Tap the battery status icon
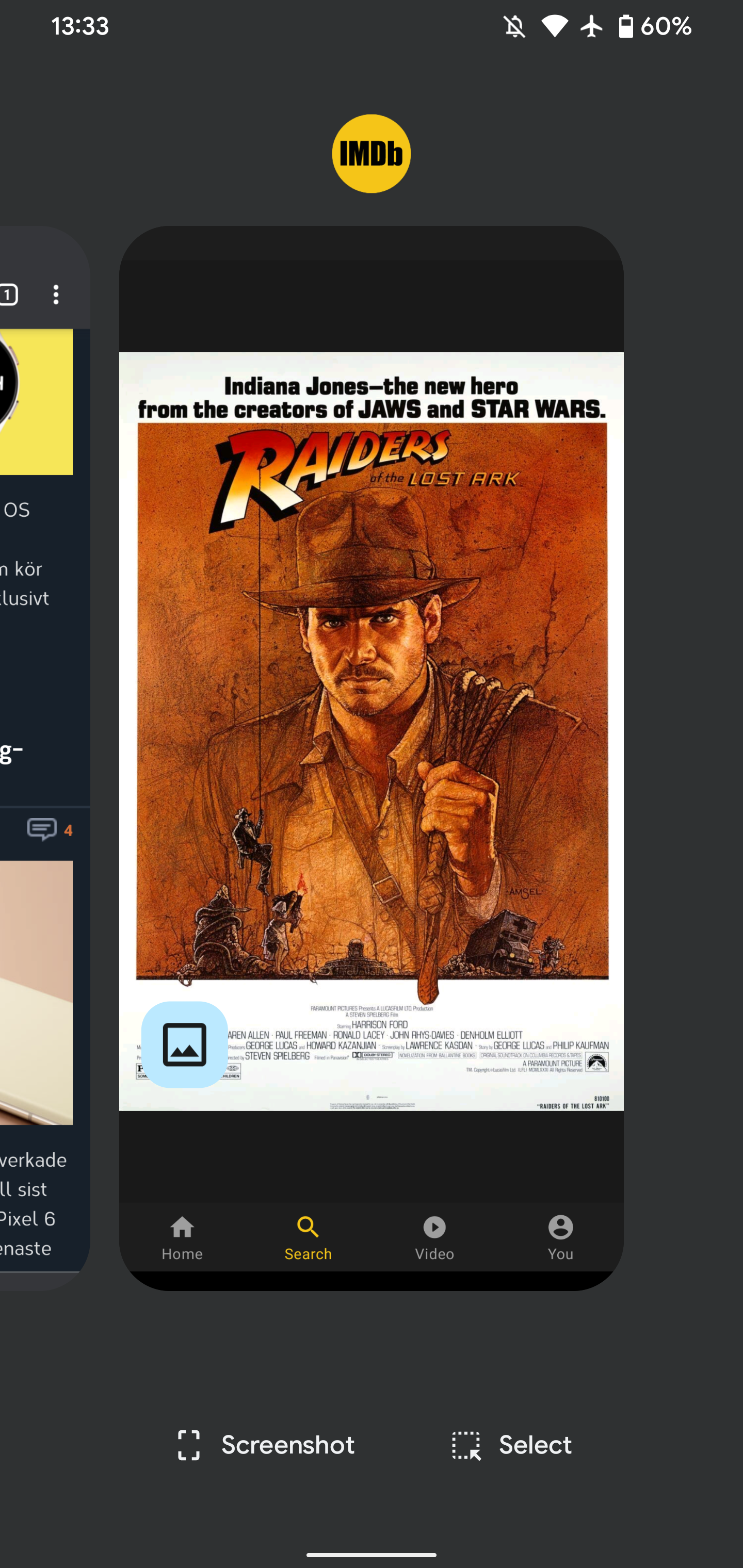The height and width of the screenshot is (1568, 743). pos(626,26)
